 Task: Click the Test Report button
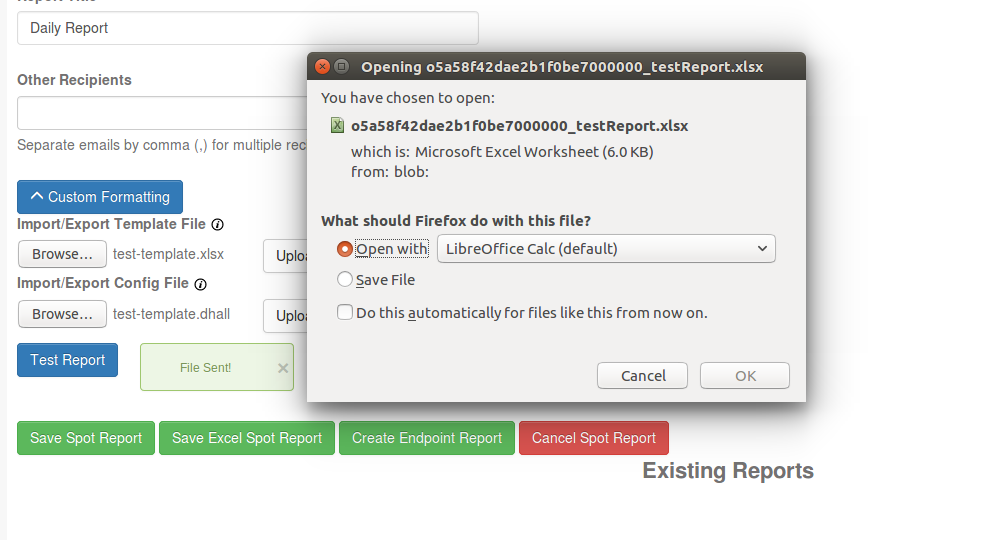coord(68,360)
